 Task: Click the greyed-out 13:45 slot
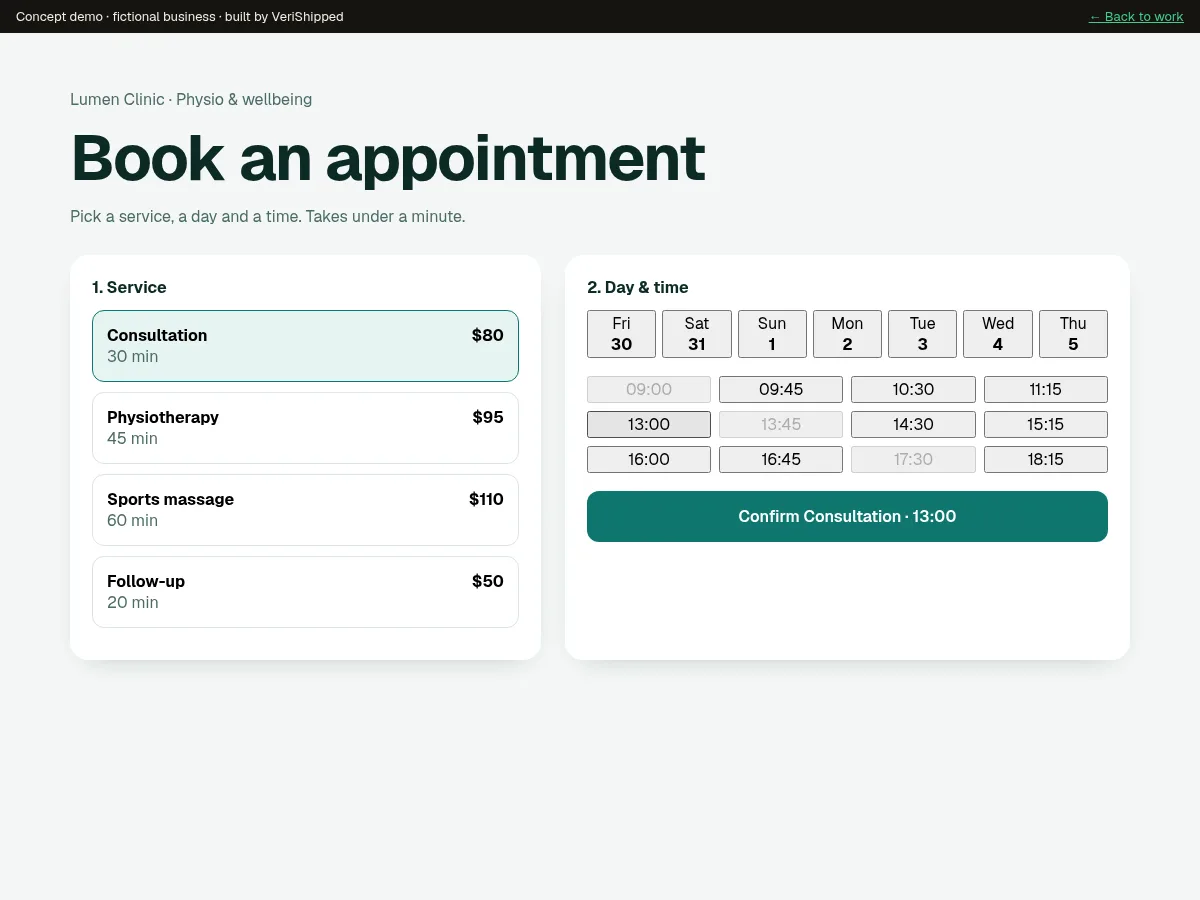(x=781, y=425)
